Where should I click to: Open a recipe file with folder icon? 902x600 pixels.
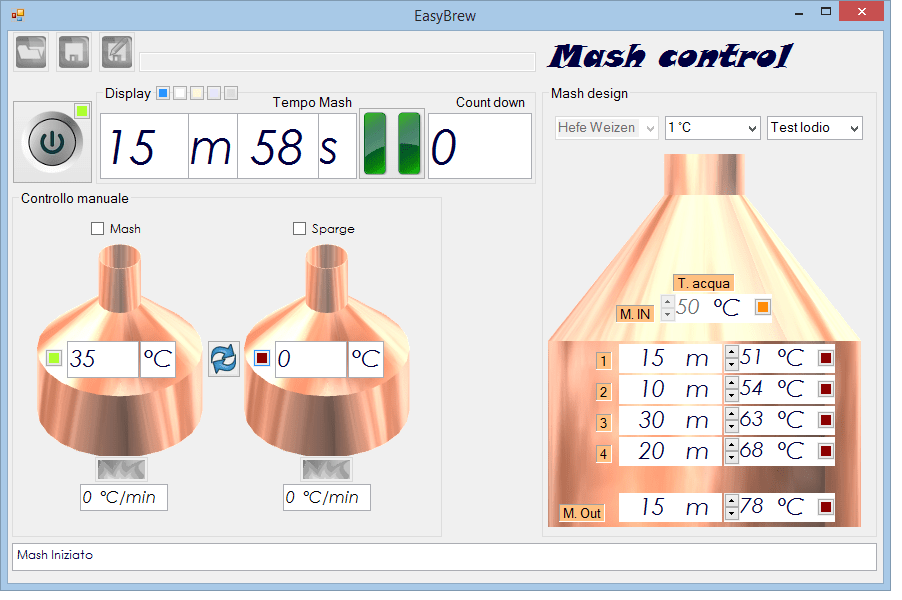(31, 52)
